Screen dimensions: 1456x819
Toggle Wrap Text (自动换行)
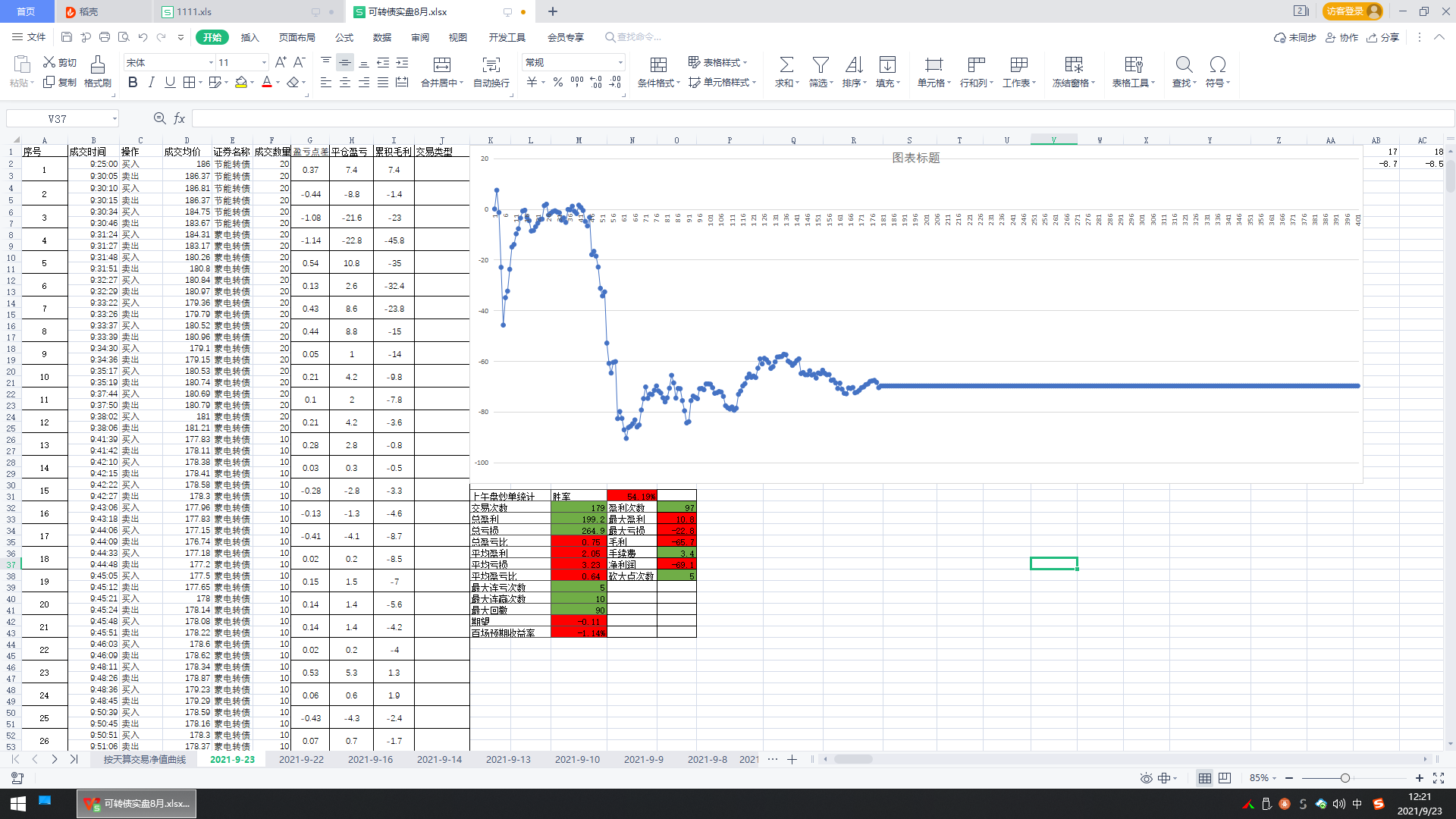point(491,72)
